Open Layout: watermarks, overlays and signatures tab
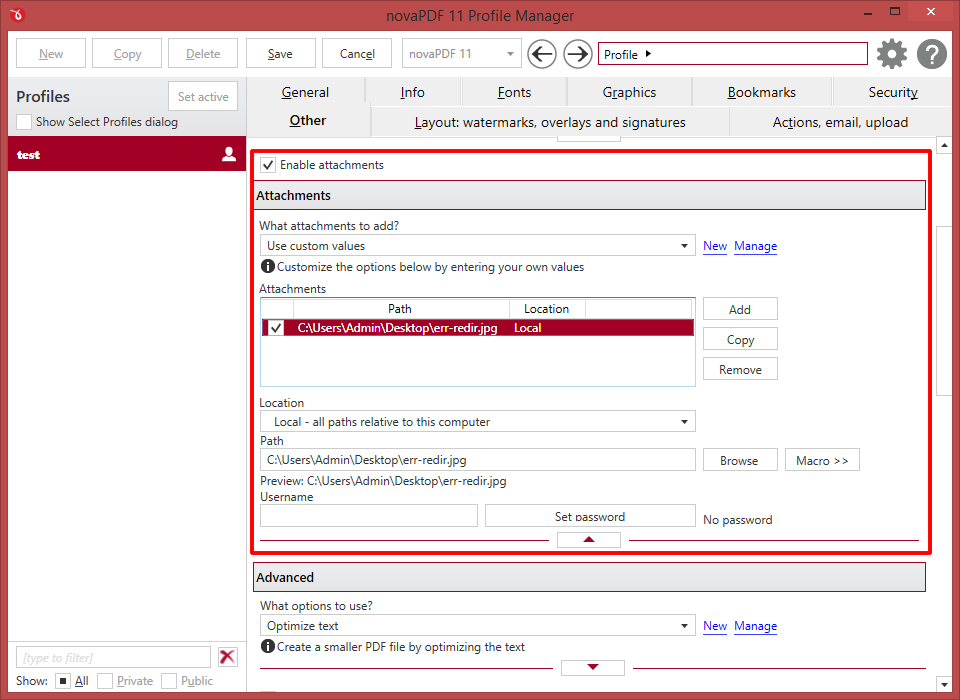Screen dimensions: 960x700 550,122
